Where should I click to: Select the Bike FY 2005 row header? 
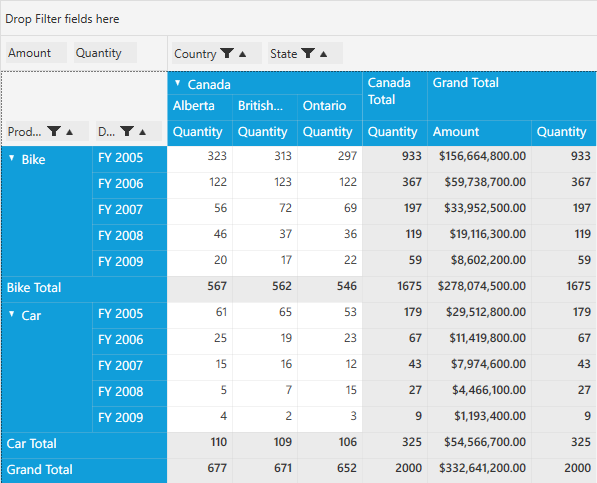click(x=130, y=159)
